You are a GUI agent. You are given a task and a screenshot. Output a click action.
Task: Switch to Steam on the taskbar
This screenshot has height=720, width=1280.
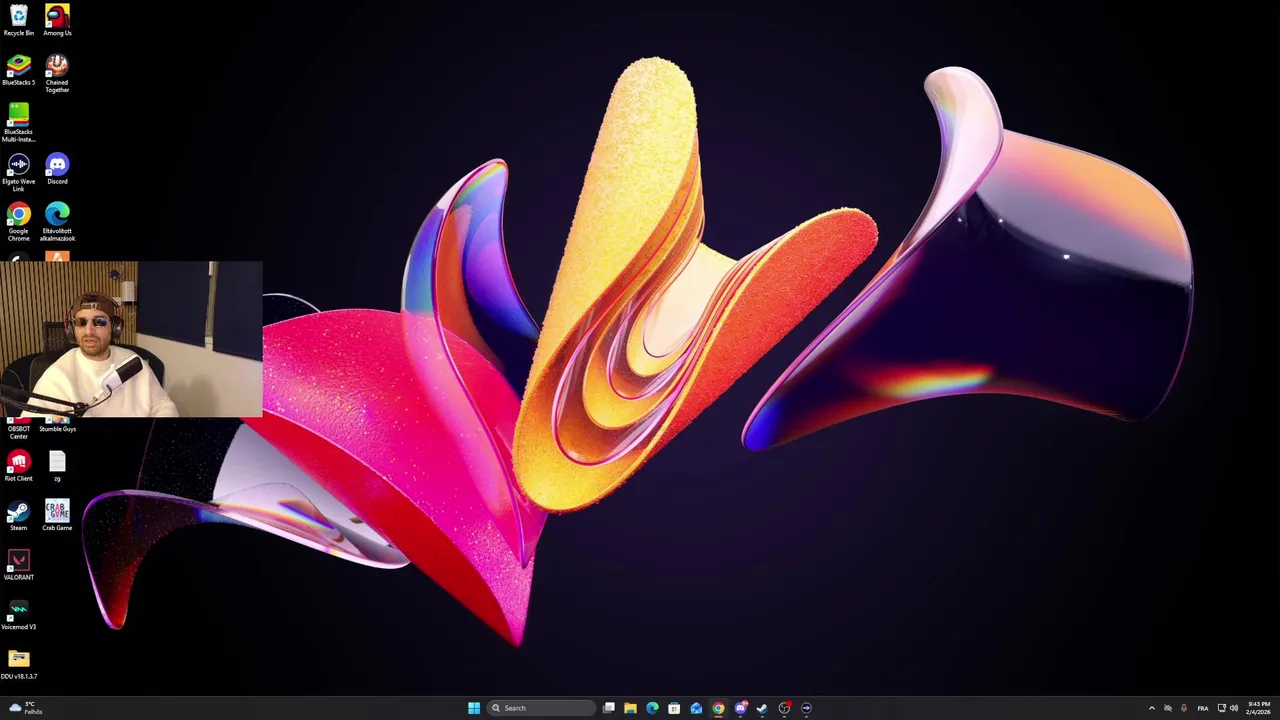click(762, 708)
